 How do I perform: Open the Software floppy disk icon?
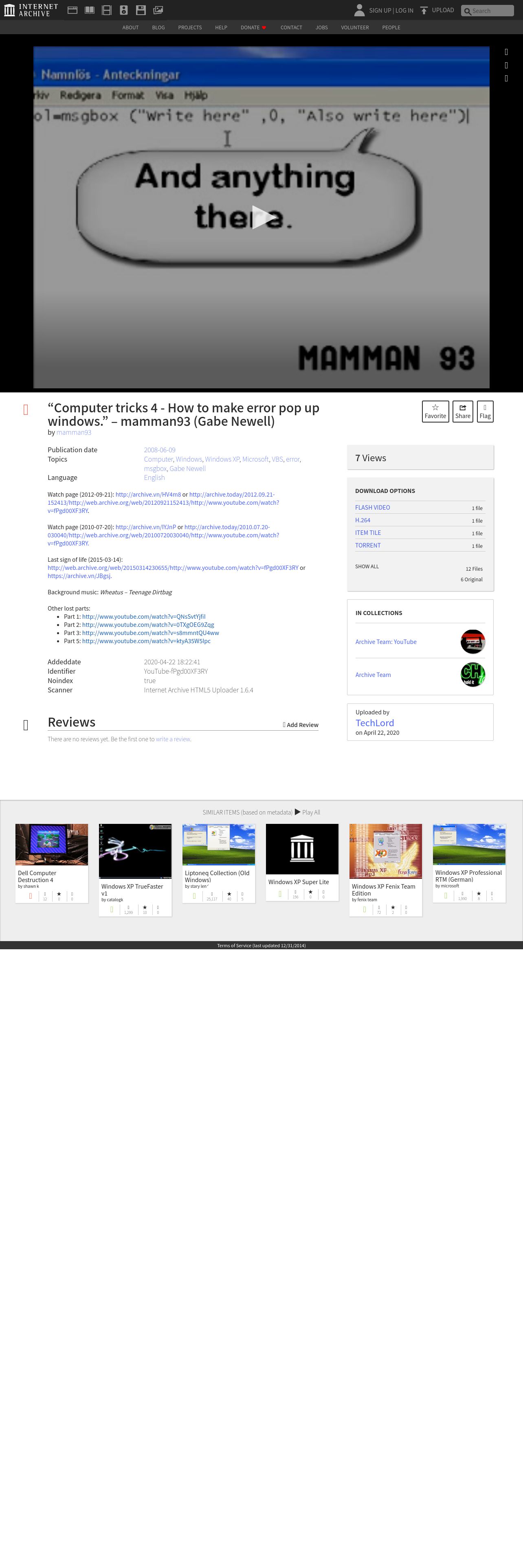click(141, 10)
